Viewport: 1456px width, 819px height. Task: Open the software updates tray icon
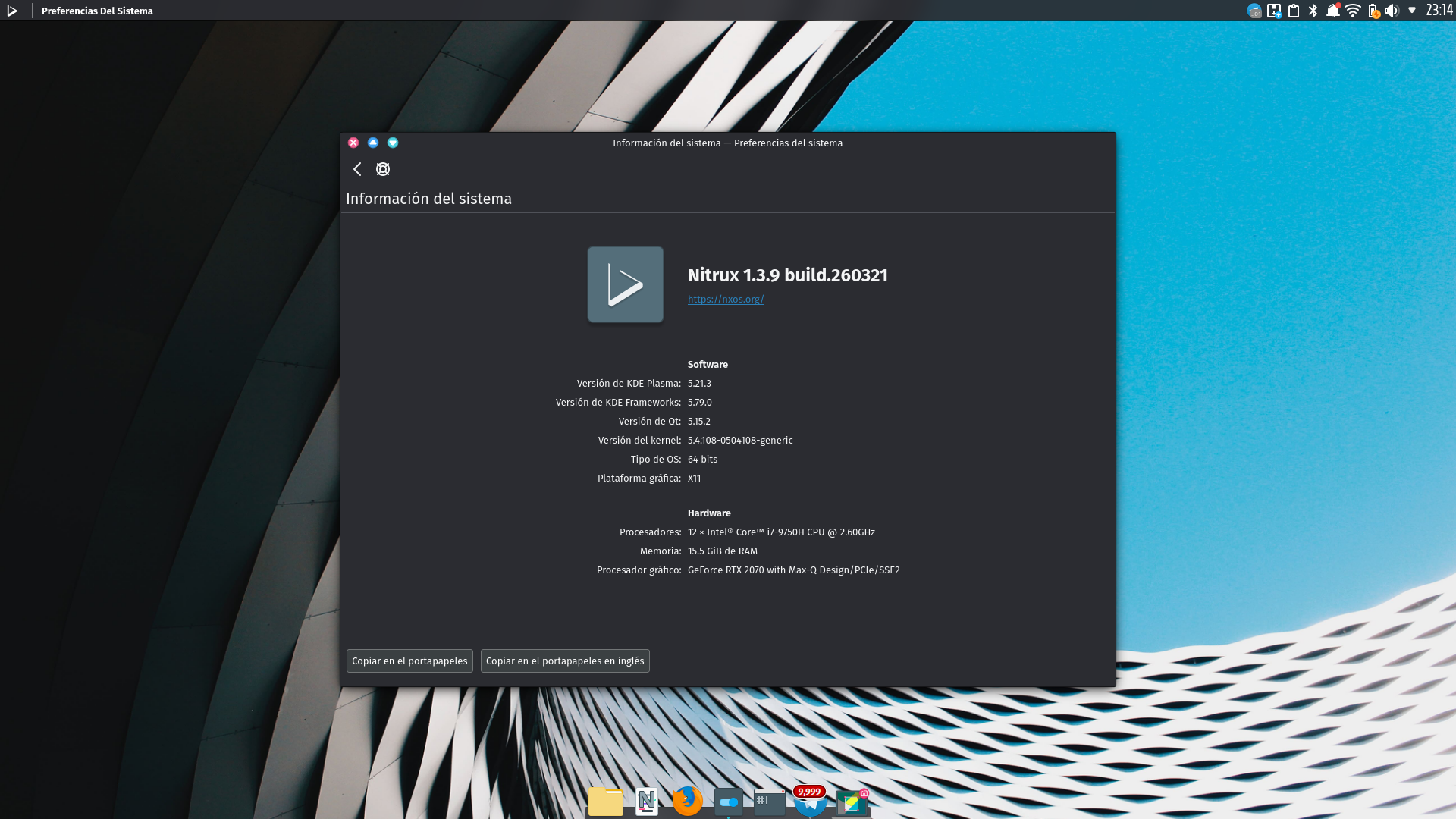click(1274, 11)
